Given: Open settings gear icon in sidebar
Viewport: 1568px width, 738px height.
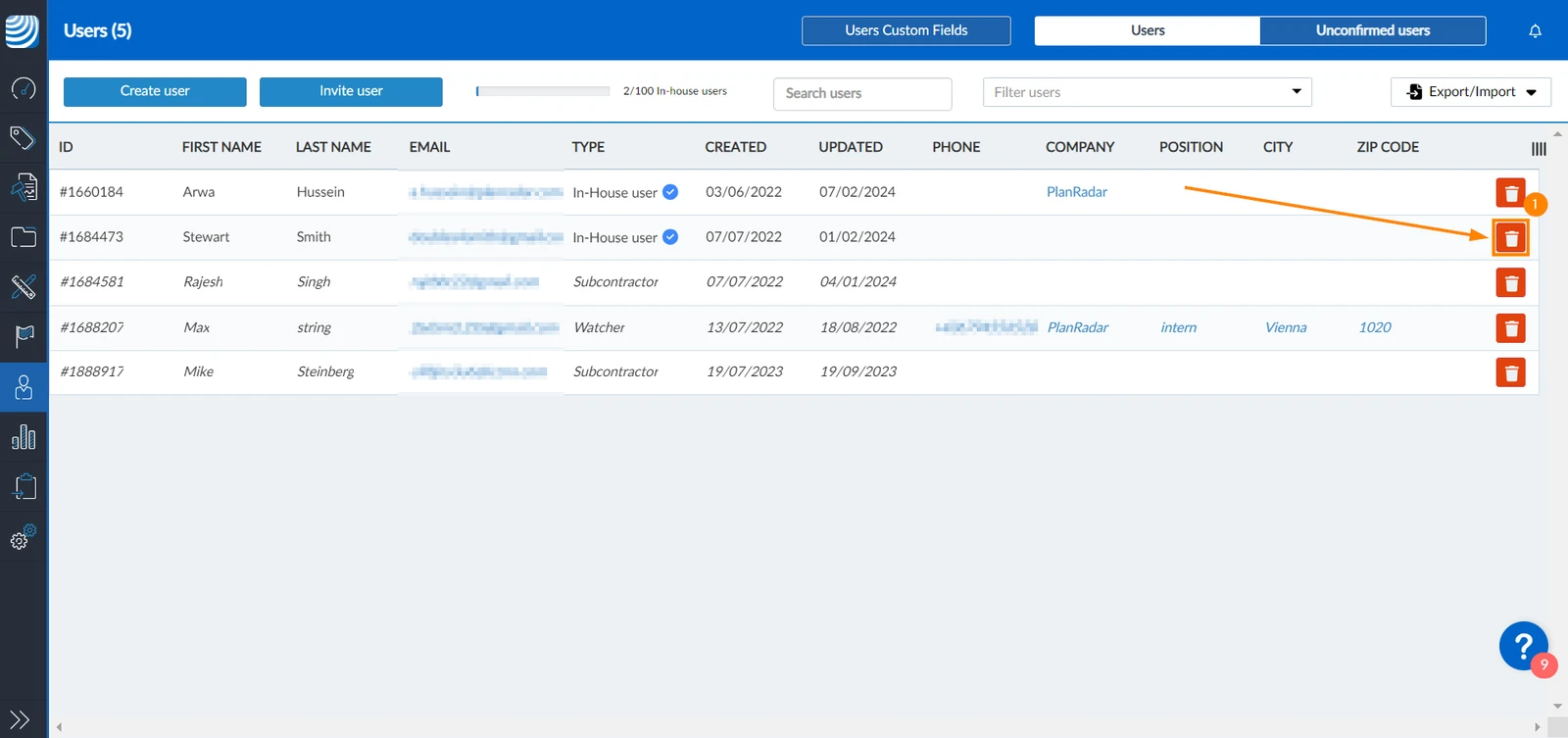Looking at the screenshot, I should coord(24,536).
